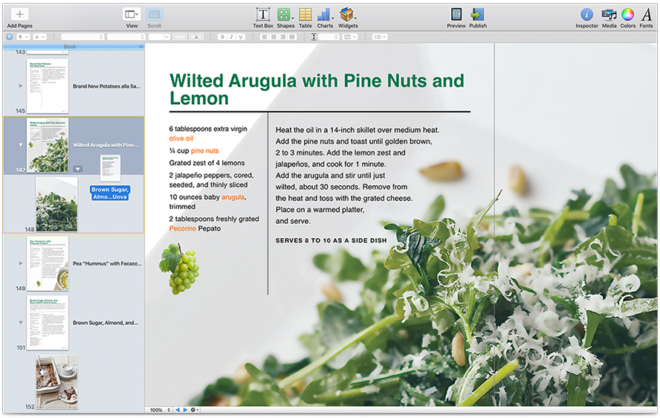660x418 pixels.
Task: Select page 152 dessert photo thumbnail
Action: (x=56, y=382)
